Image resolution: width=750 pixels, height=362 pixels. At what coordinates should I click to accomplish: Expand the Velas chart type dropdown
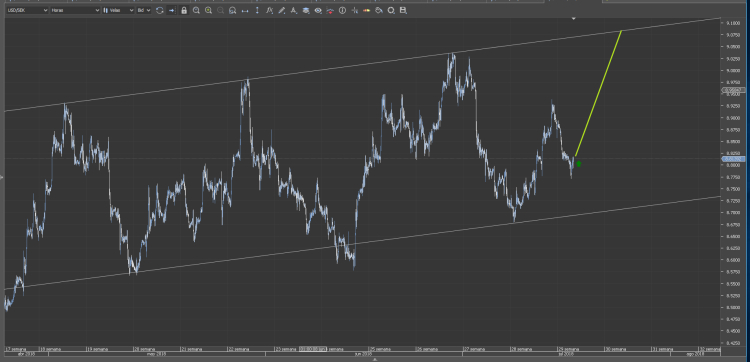[118, 10]
